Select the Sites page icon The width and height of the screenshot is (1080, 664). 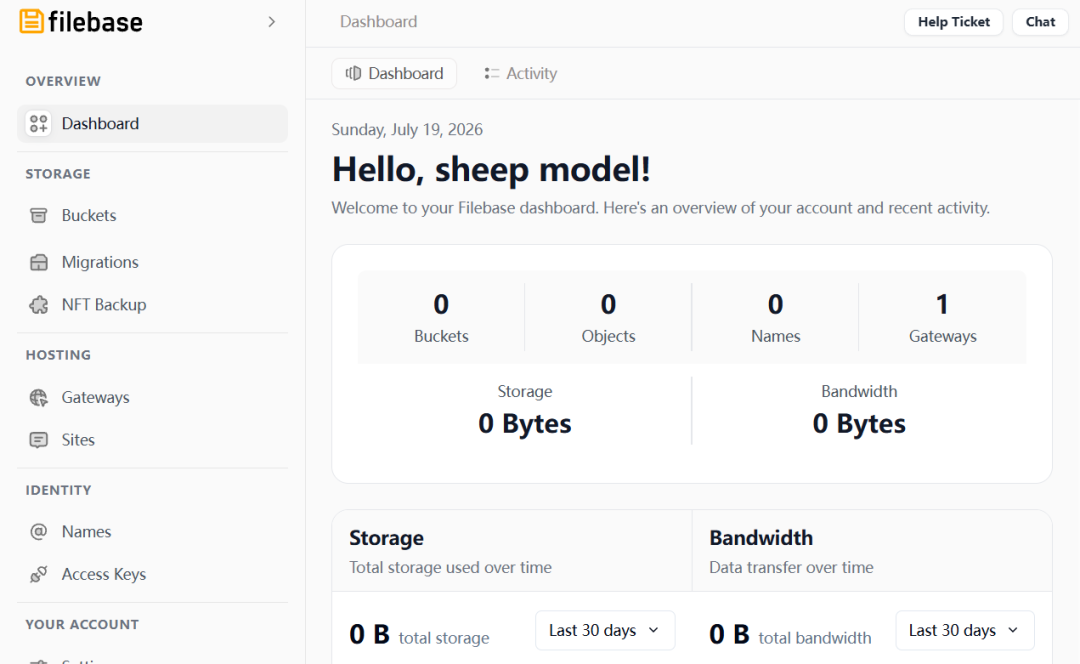pyautogui.click(x=39, y=439)
